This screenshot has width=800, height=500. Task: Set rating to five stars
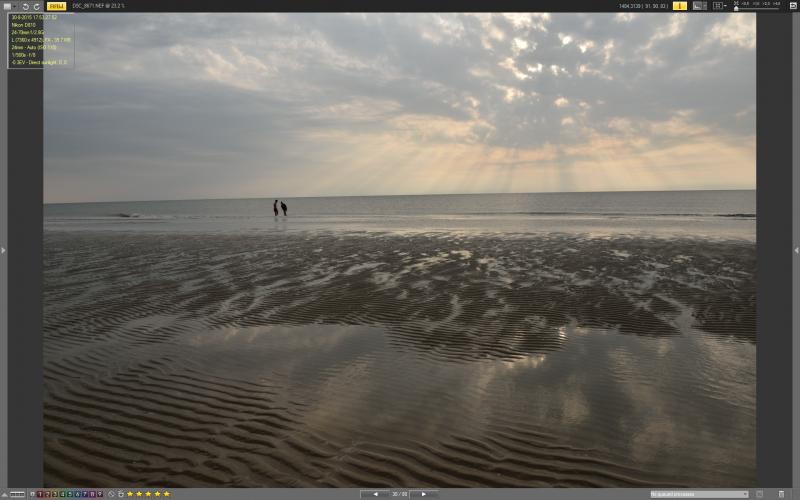click(166, 494)
